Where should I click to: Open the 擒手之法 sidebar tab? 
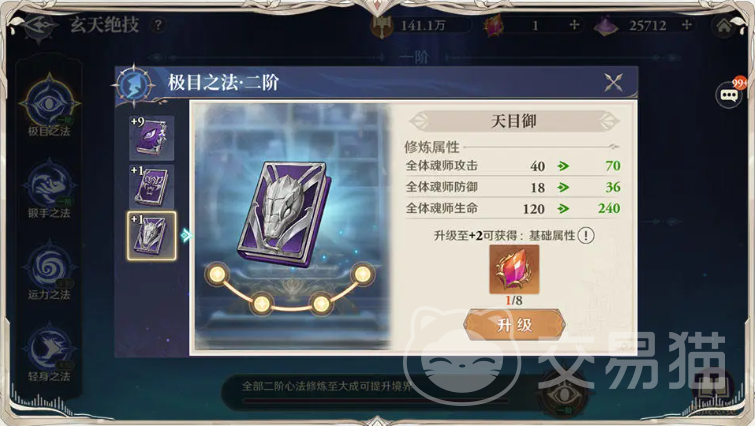click(x=49, y=189)
